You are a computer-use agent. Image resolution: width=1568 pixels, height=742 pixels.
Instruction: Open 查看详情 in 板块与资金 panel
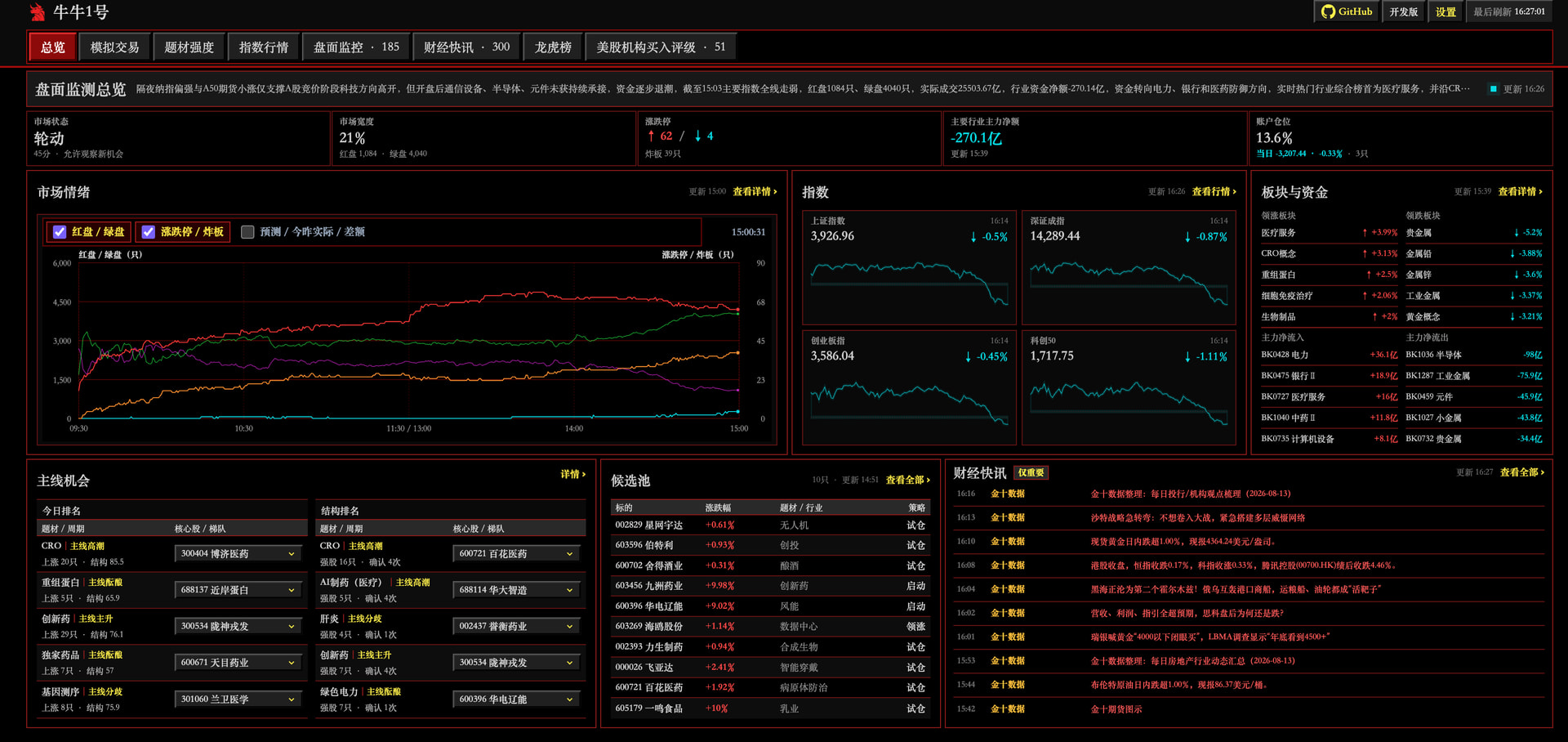click(x=1520, y=191)
